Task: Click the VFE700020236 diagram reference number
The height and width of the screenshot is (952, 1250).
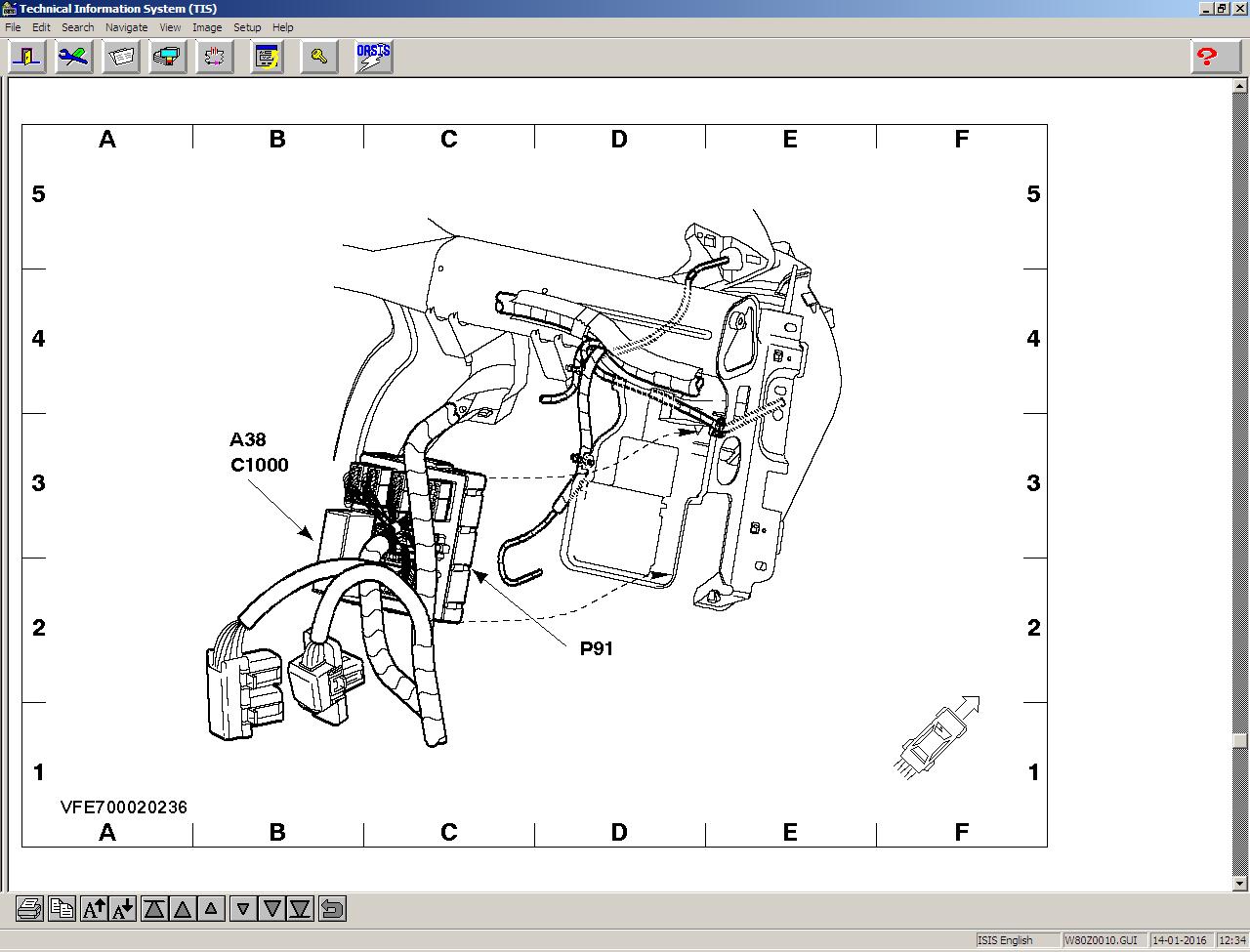Action: pos(124,807)
